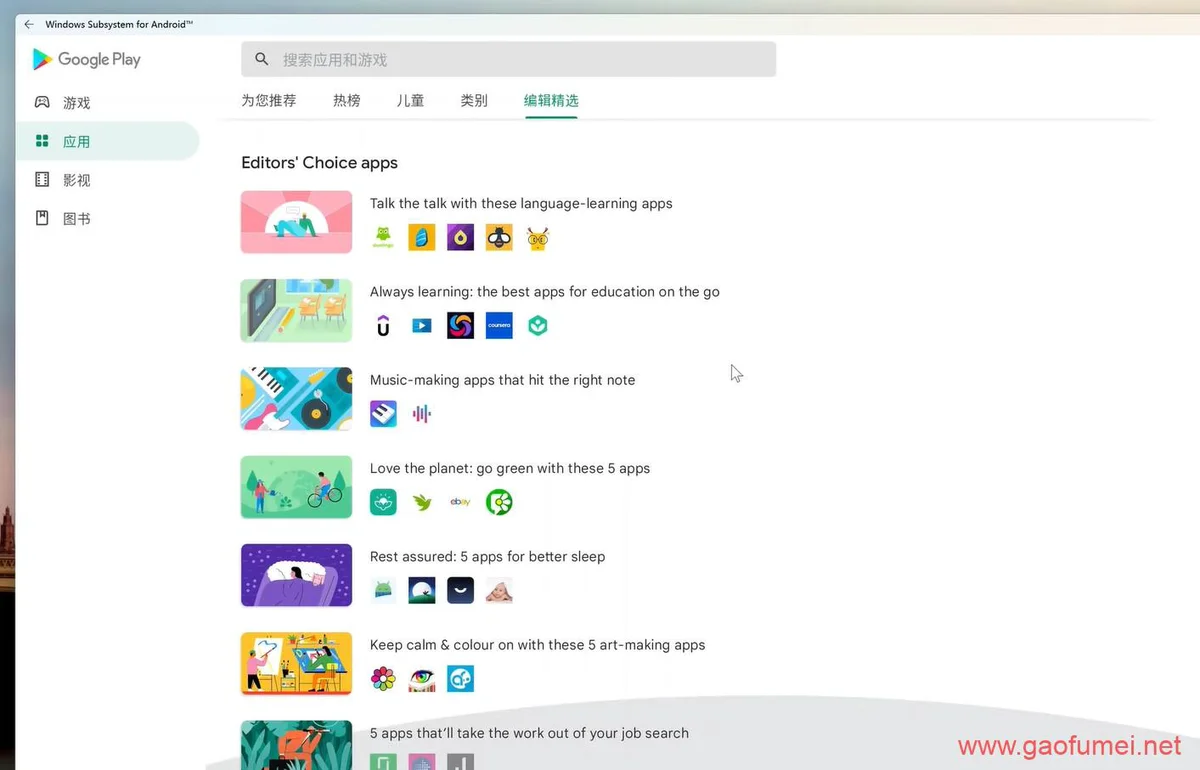Click the classroom education banner thumbnail
1200x770 pixels.
296,310
